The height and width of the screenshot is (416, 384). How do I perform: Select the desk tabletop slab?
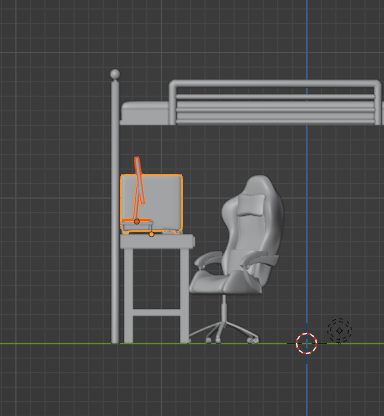[157, 241]
